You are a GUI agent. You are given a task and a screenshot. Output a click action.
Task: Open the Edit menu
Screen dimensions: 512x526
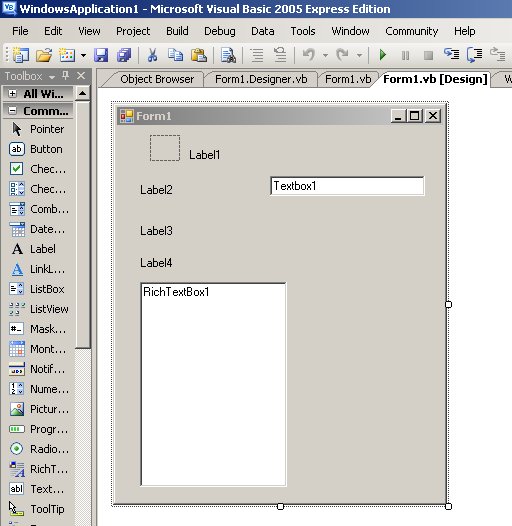tap(53, 31)
